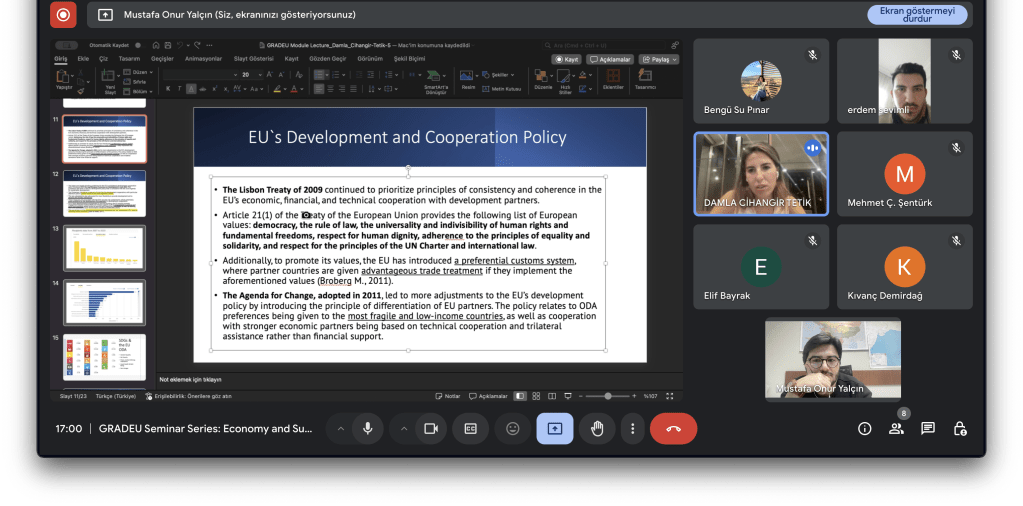Viewport: 1023px width, 506px height.
Task: Turn off the camera in the call bar
Action: coord(431,428)
